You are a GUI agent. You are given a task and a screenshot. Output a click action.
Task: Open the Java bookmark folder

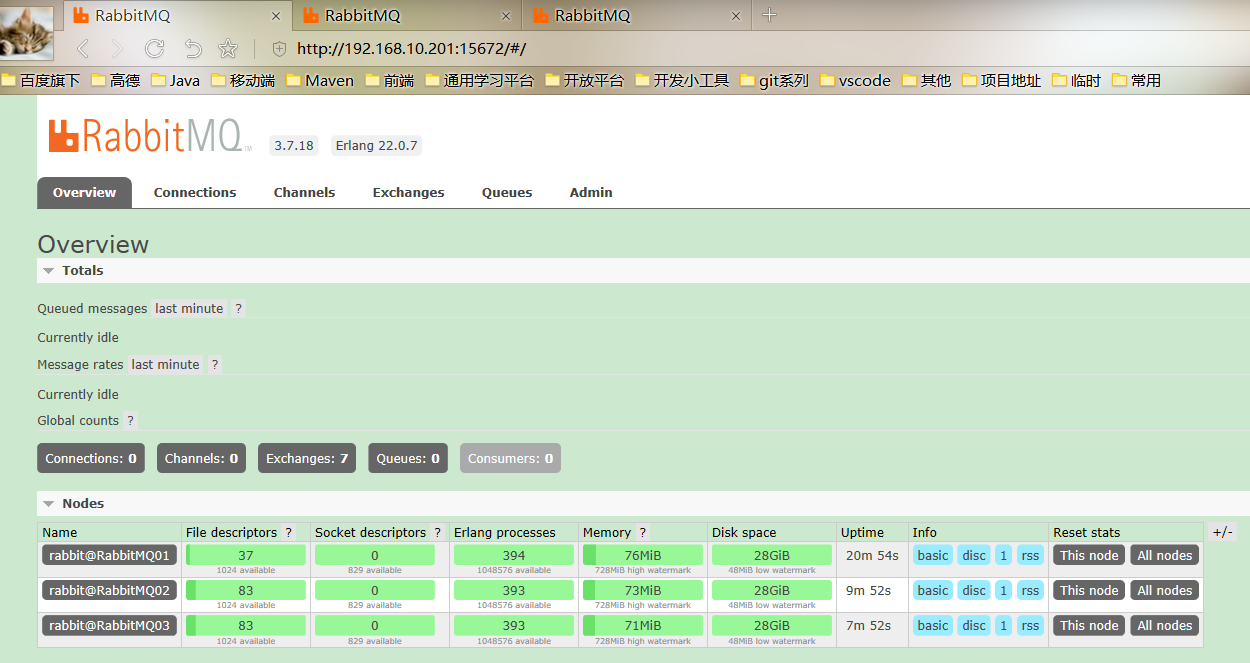176,81
